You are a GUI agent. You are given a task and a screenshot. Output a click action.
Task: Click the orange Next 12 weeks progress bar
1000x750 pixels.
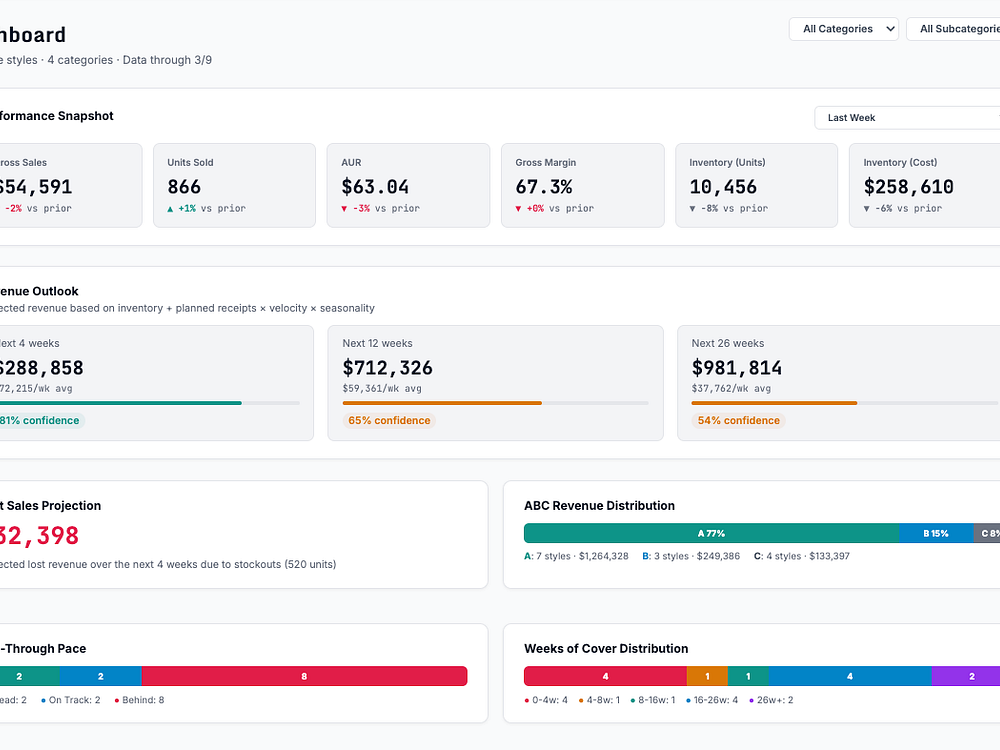click(442, 403)
